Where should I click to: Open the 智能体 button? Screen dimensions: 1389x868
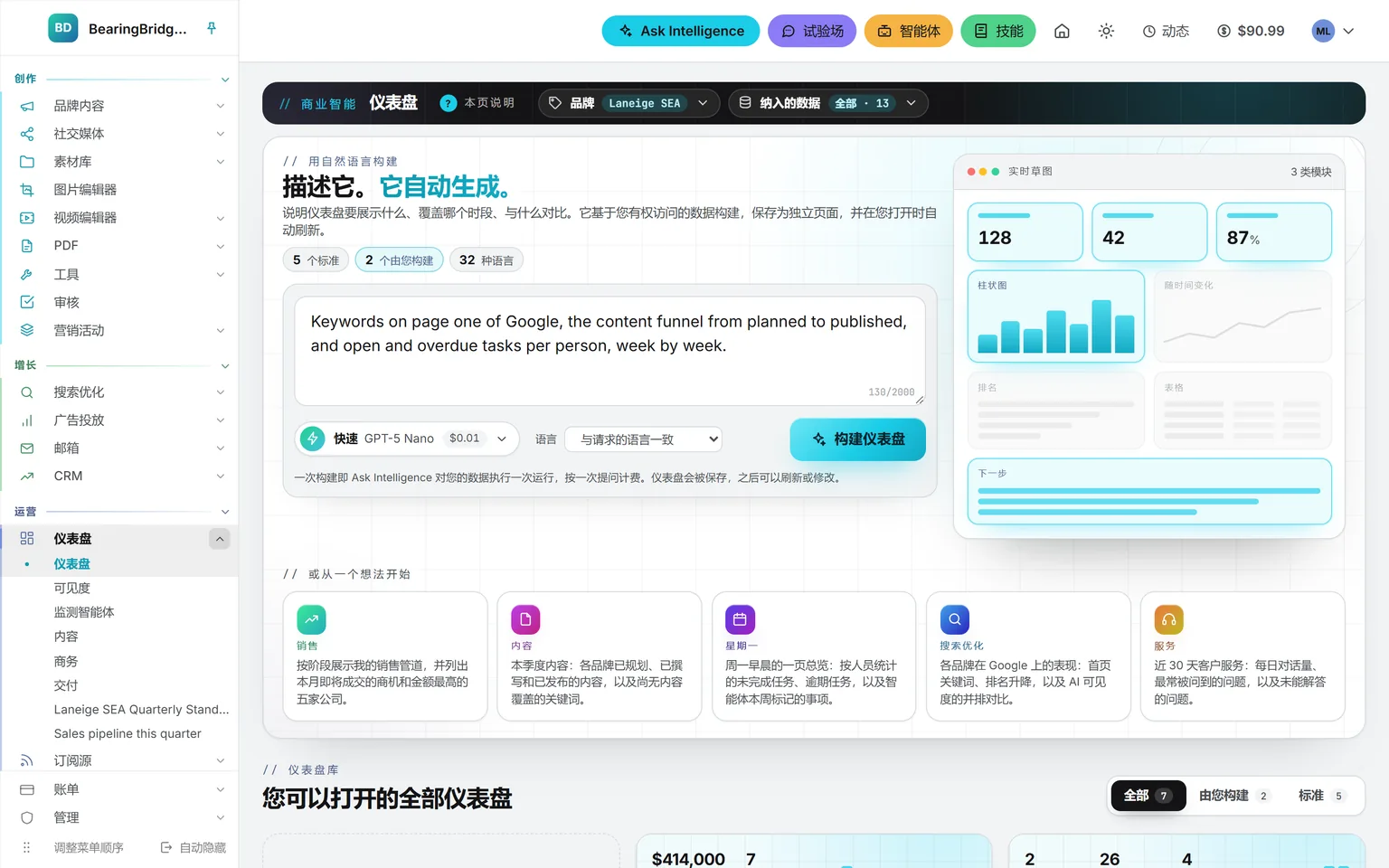tap(909, 31)
